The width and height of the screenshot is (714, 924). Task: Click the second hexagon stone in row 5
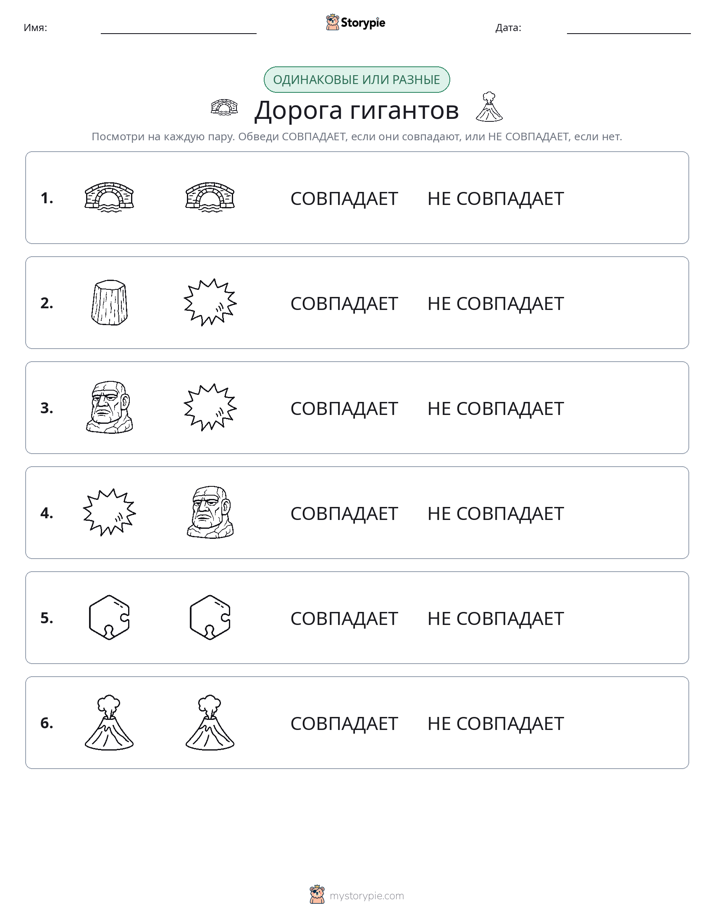(x=210, y=617)
